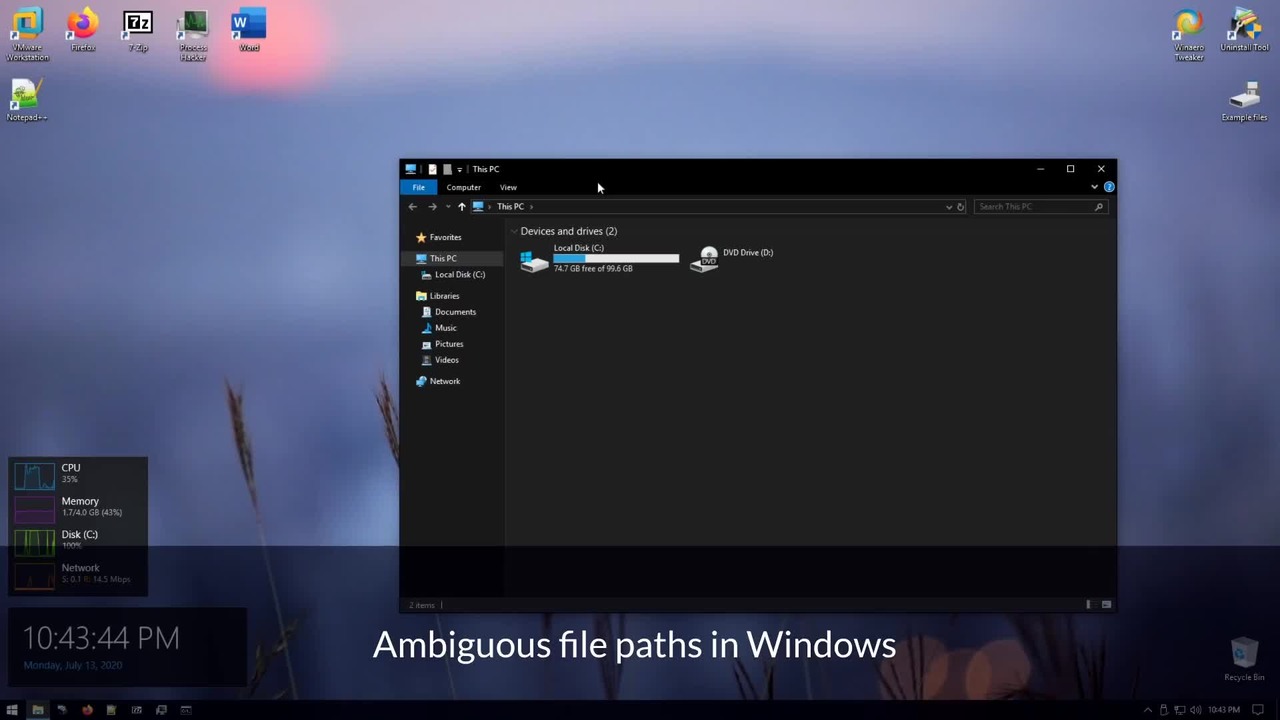Image resolution: width=1280 pixels, height=720 pixels.
Task: Open the address bar history dropdown
Action: click(x=948, y=207)
